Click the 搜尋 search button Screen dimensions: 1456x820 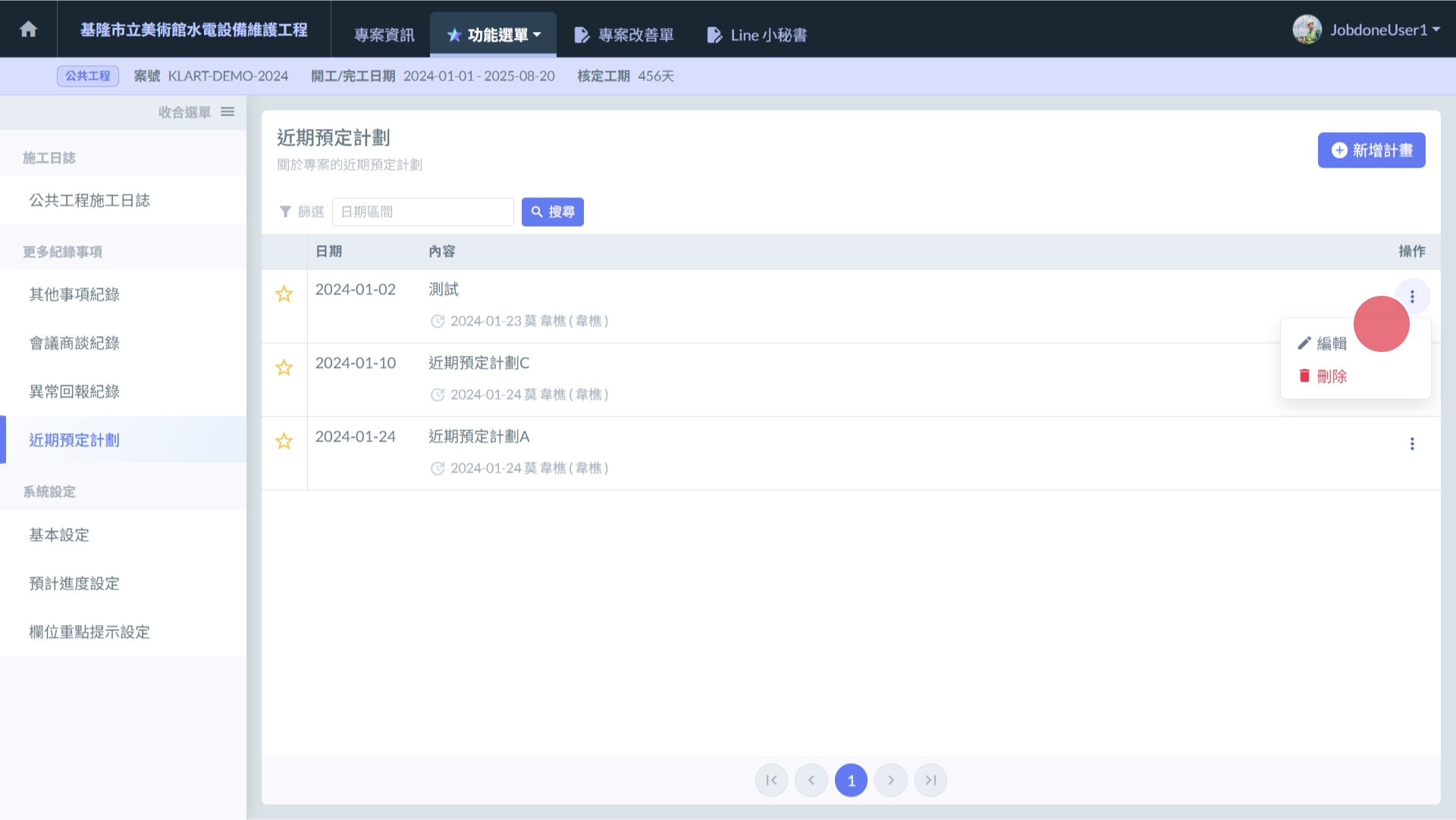(x=553, y=212)
